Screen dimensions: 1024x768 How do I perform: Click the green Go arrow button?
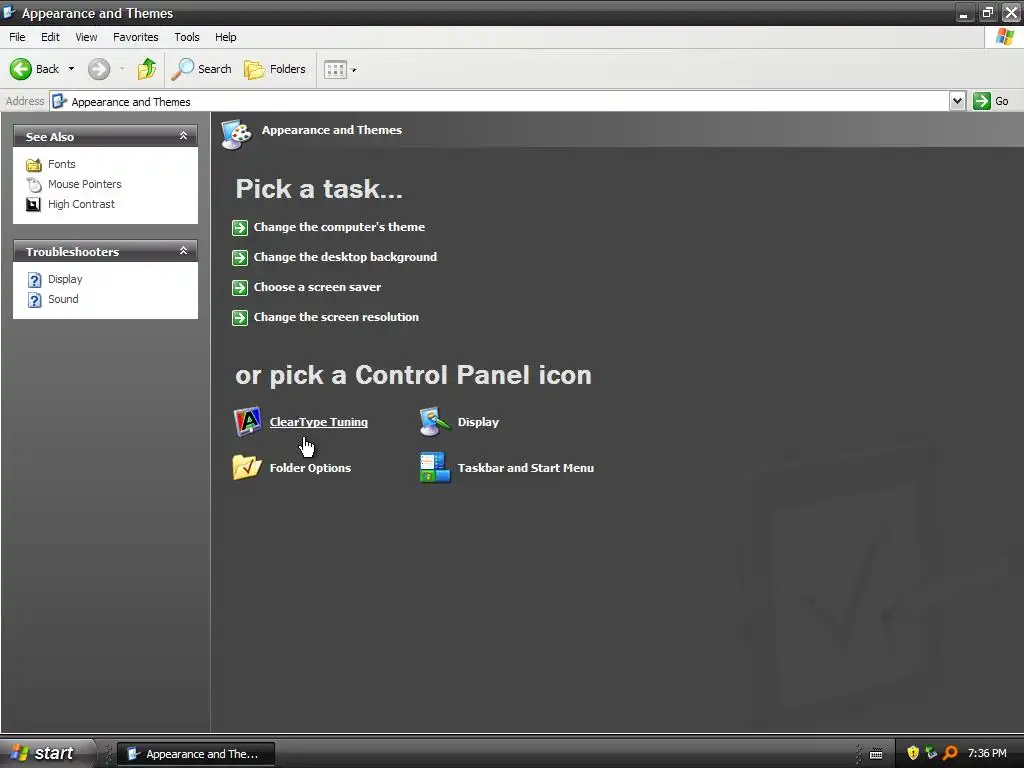(982, 101)
